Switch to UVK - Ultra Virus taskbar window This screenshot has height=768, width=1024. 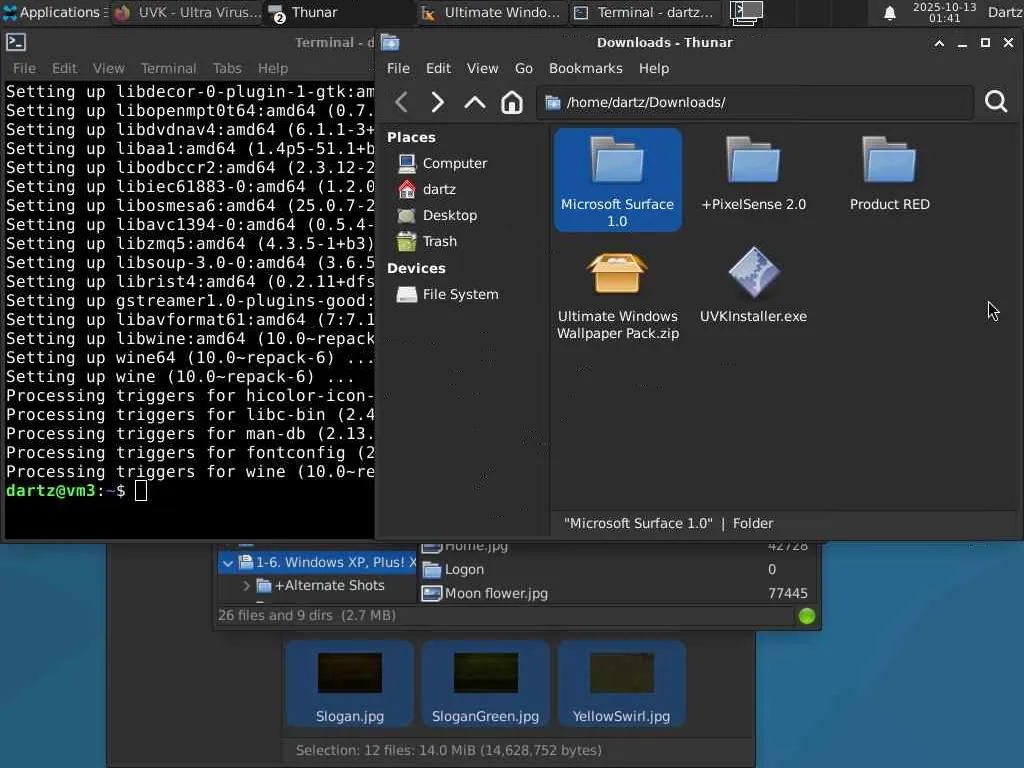coord(187,12)
